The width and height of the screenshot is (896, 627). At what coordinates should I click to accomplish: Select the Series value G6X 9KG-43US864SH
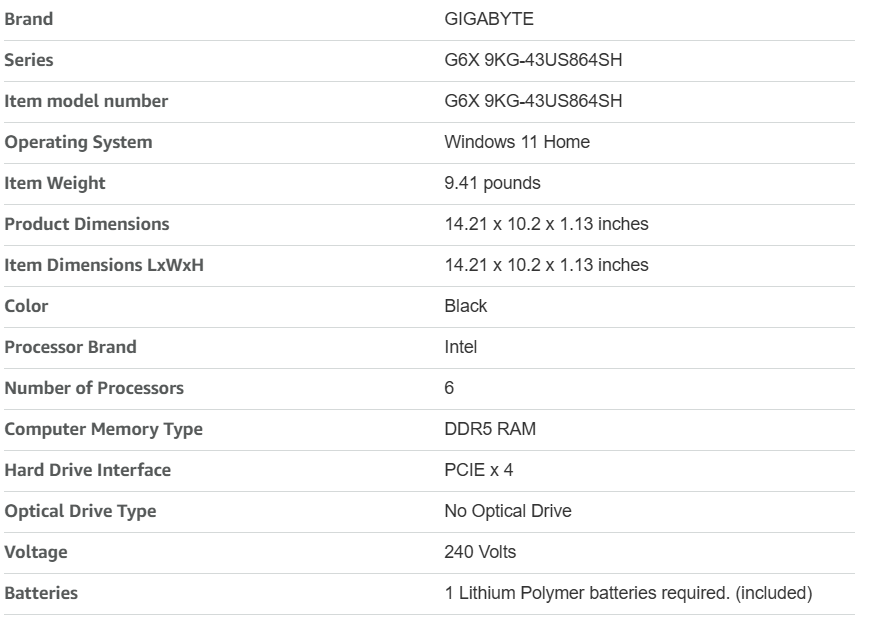533,60
